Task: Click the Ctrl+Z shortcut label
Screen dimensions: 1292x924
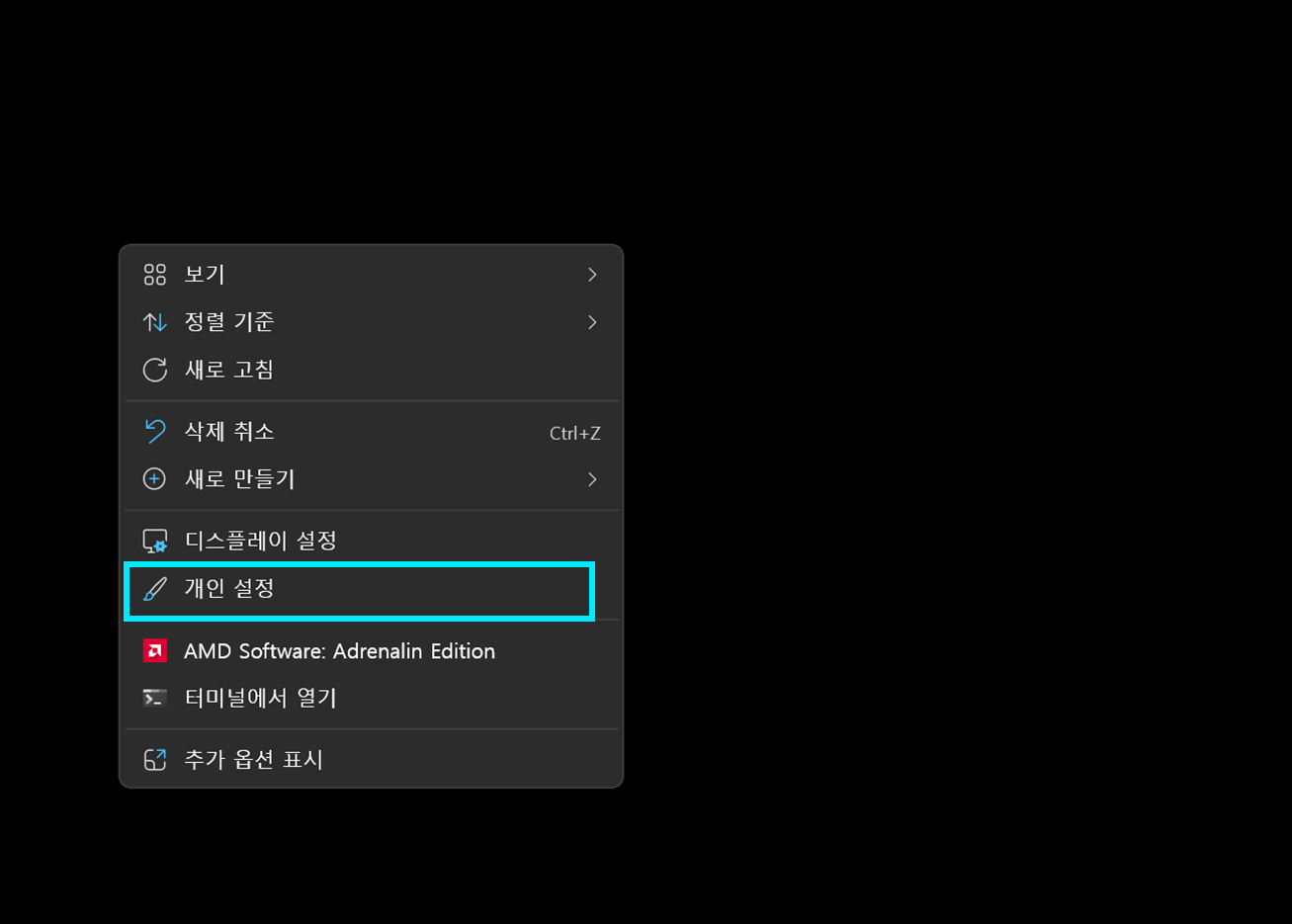Action: pos(575,433)
